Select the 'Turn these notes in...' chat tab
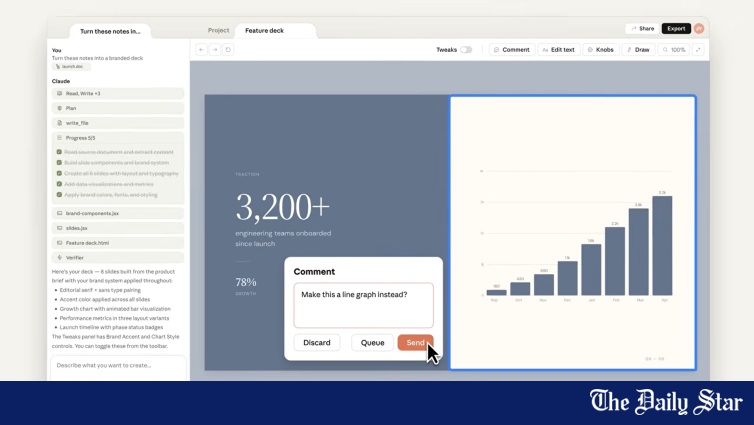The width and height of the screenshot is (754, 425). [110, 31]
